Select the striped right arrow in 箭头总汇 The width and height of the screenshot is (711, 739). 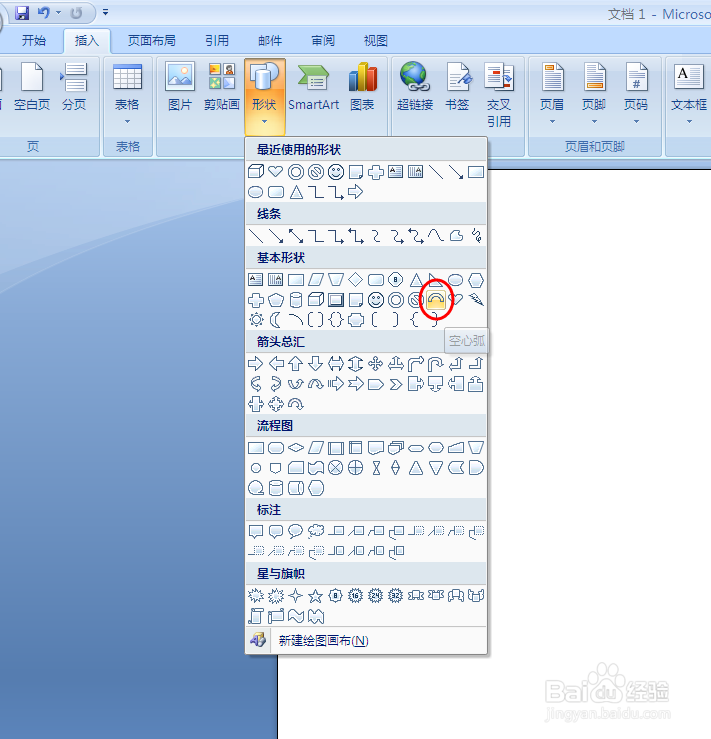pos(335,384)
